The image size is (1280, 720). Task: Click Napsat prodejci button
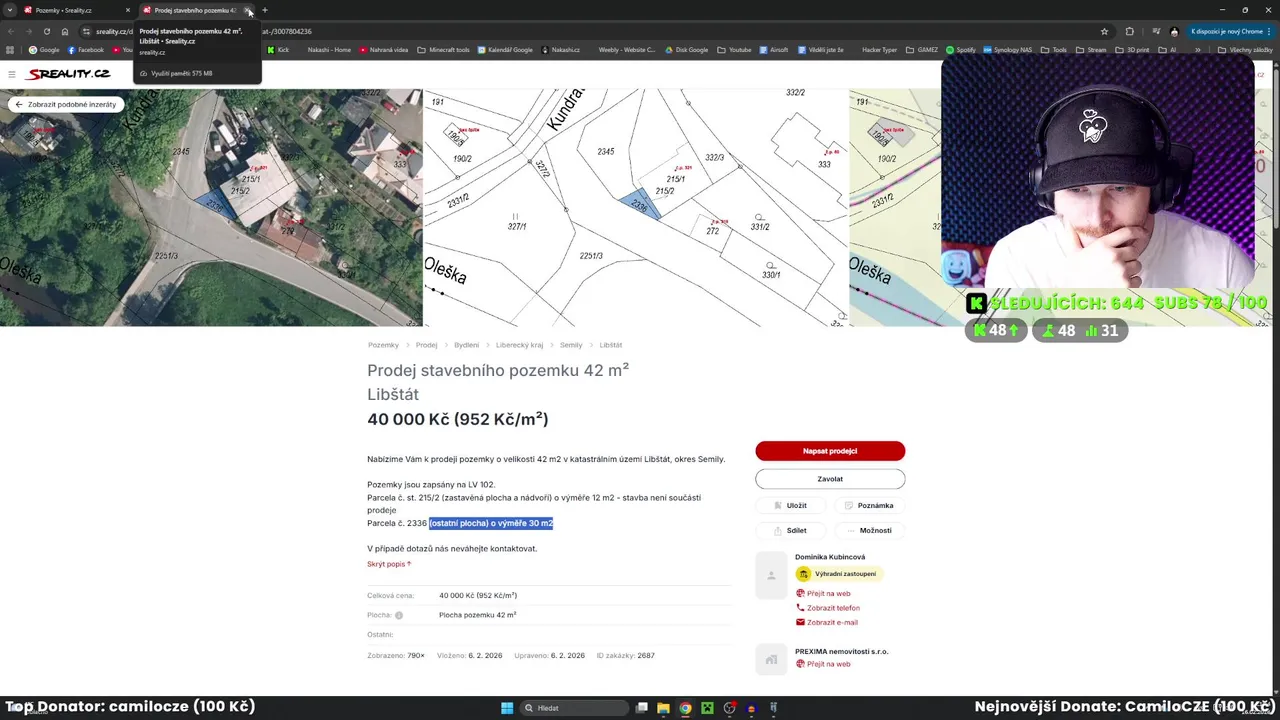(x=830, y=451)
